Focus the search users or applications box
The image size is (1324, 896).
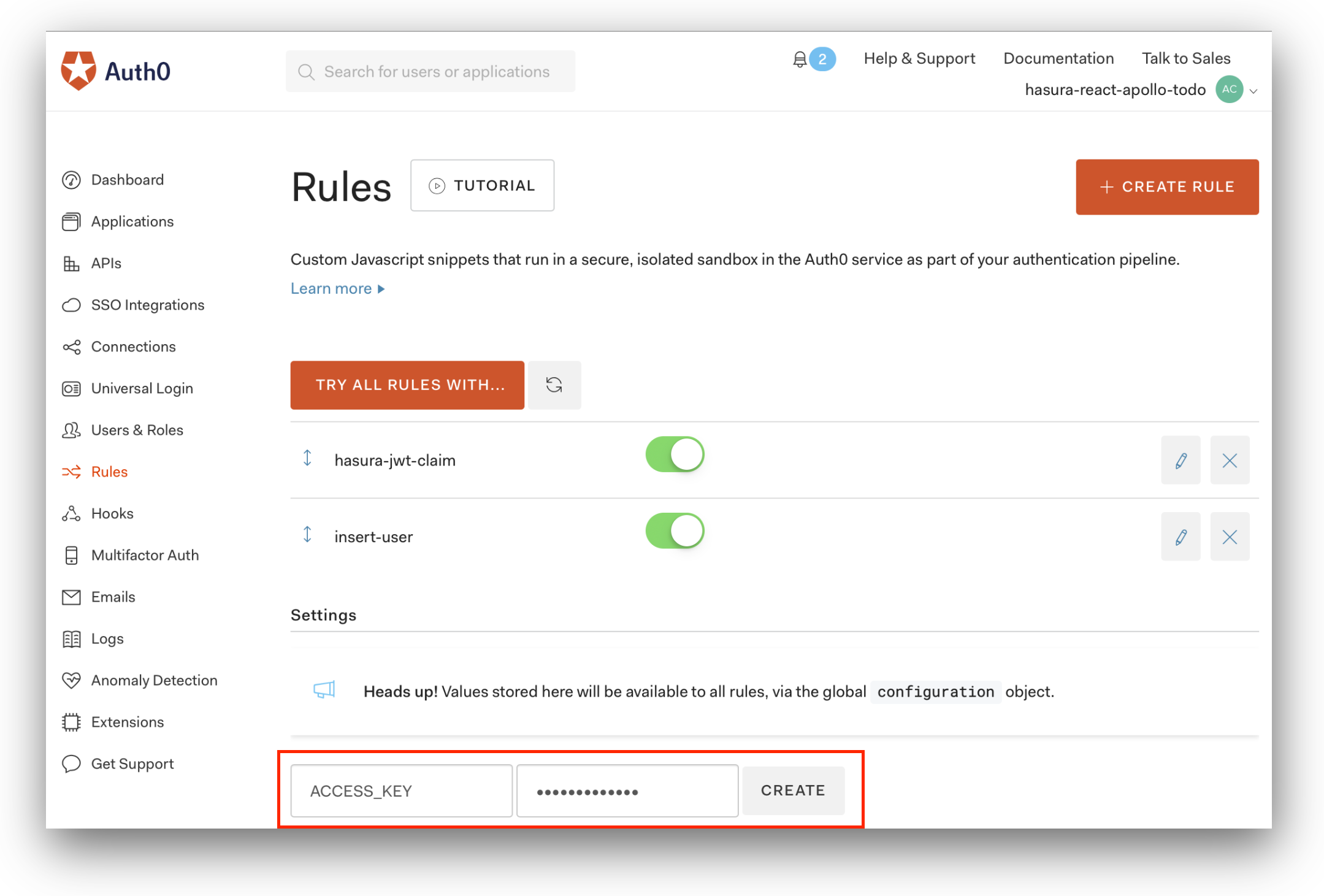[430, 72]
